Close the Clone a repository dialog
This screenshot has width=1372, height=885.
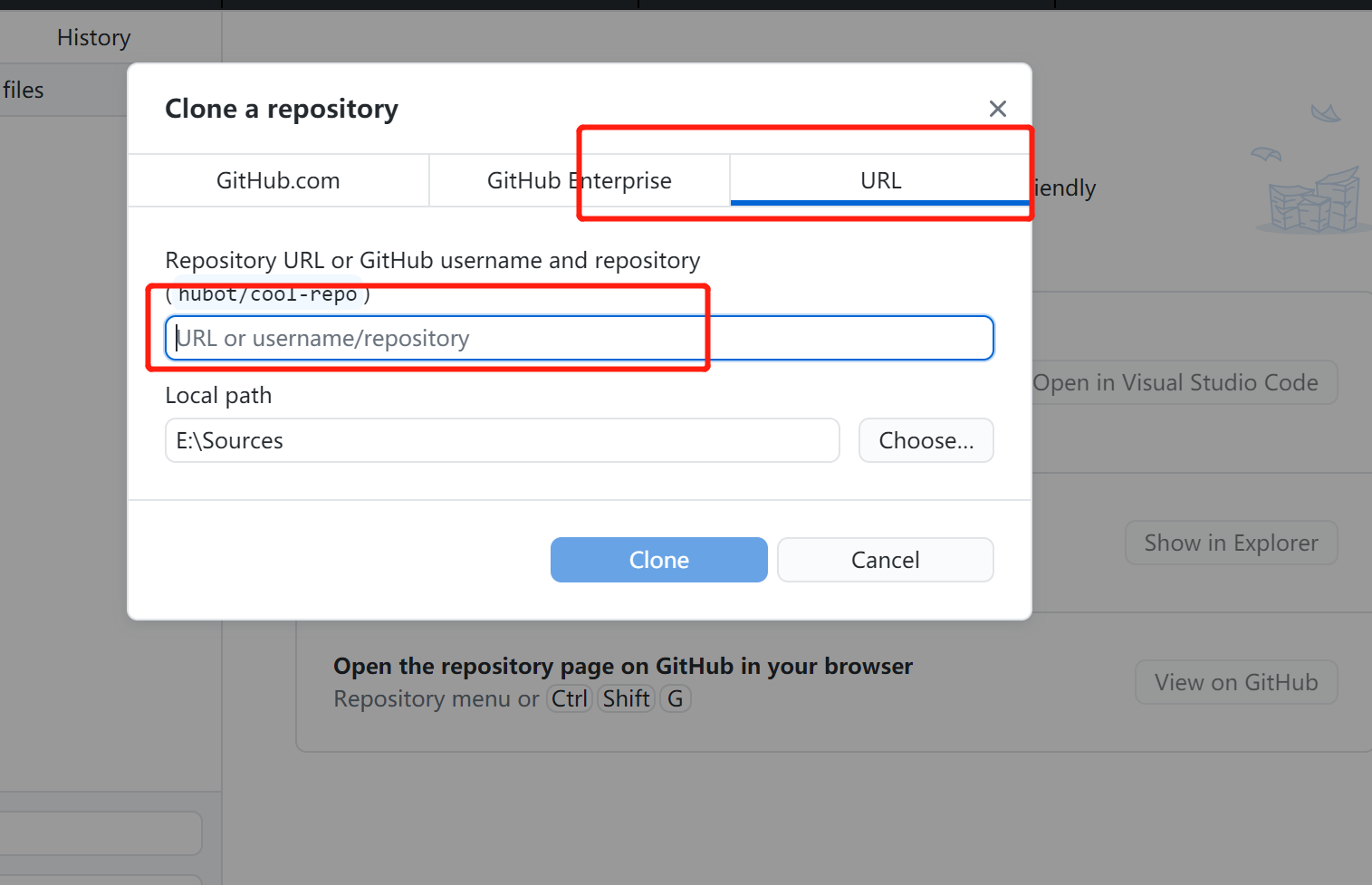click(x=997, y=108)
